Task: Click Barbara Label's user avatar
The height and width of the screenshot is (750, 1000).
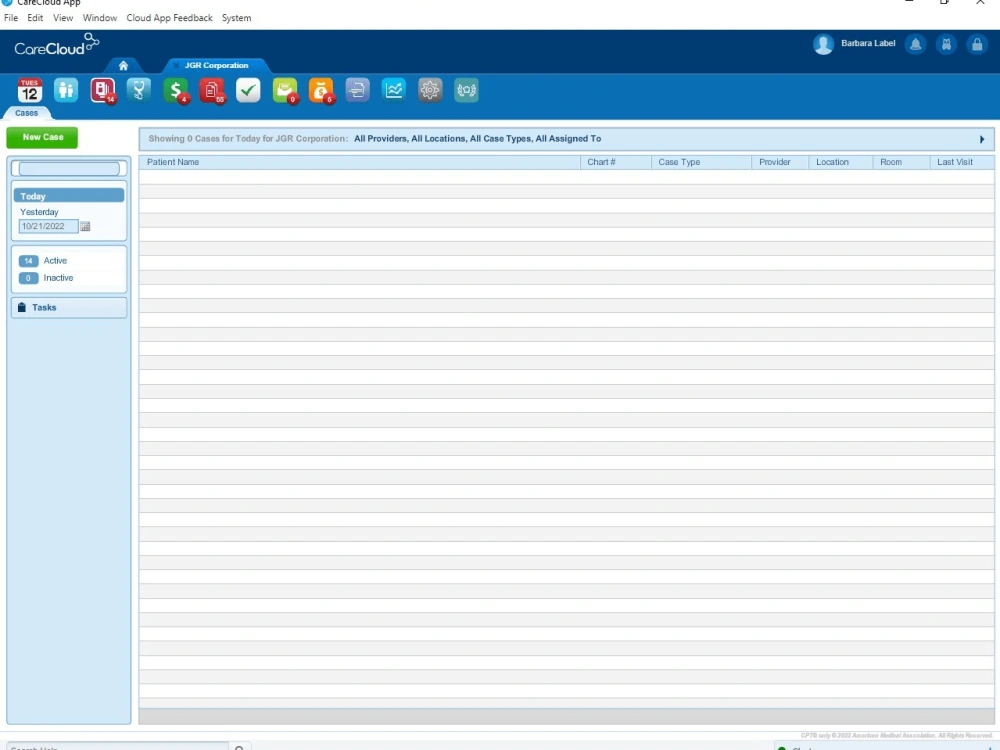Action: (x=823, y=44)
